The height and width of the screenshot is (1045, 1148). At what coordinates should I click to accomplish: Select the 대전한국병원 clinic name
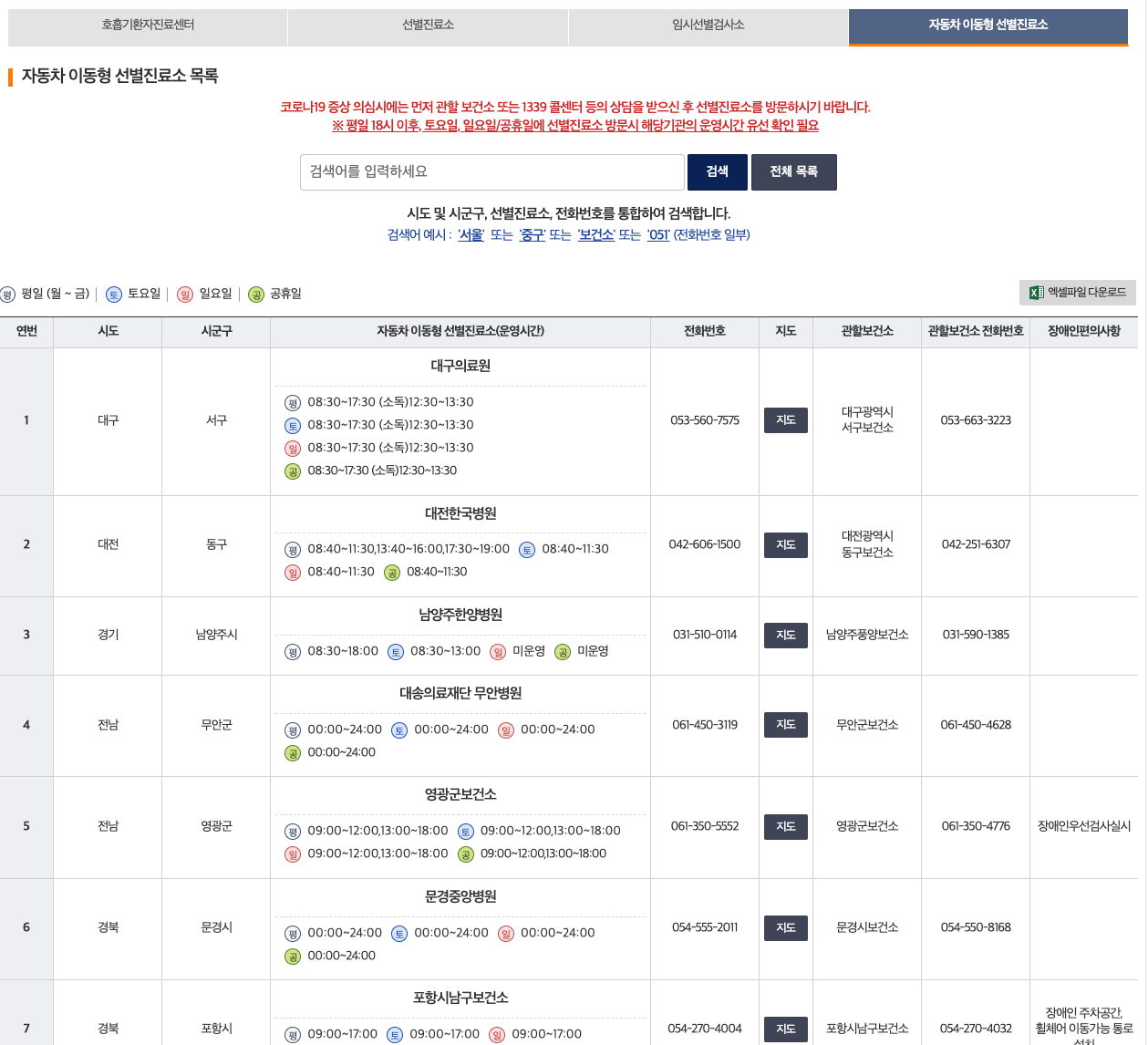(x=460, y=513)
